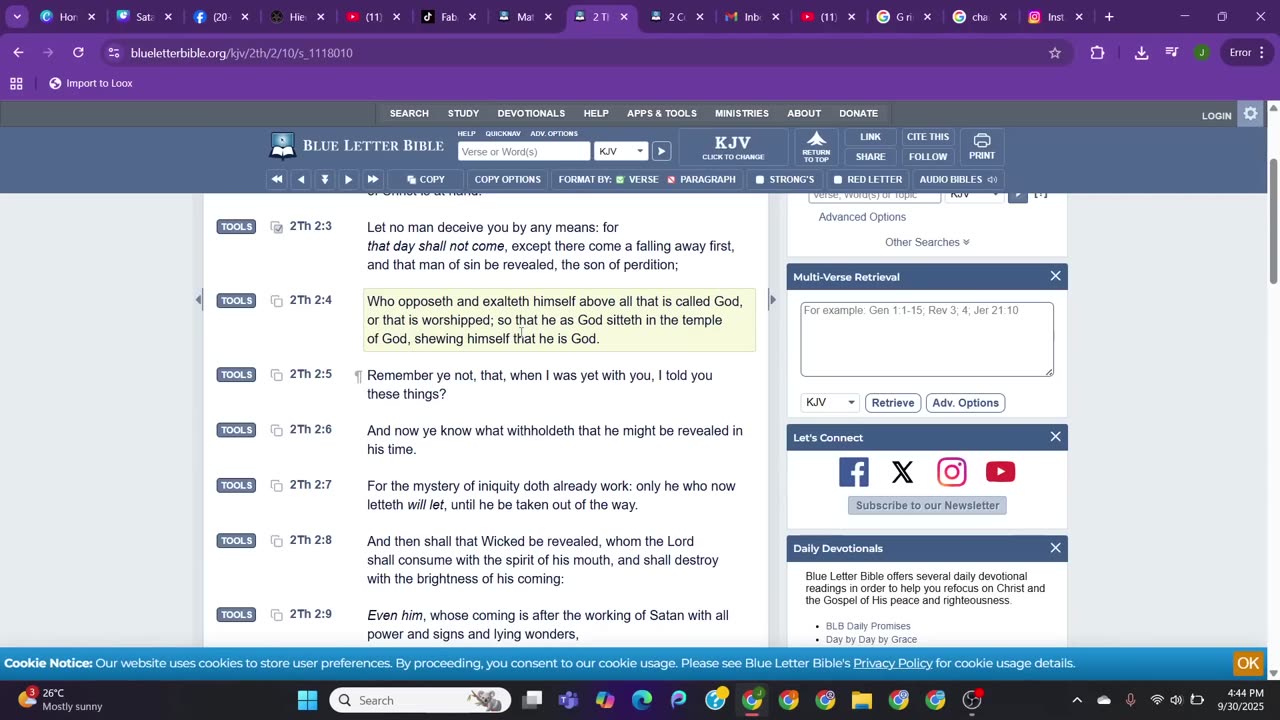Jump to previous book double-arrow icon
Viewport: 1280px width, 720px height.
pos(277,180)
